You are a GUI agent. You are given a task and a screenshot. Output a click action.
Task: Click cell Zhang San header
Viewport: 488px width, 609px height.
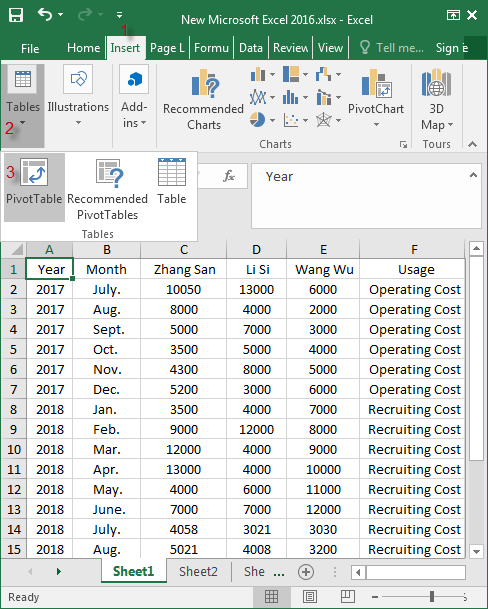pos(184,269)
